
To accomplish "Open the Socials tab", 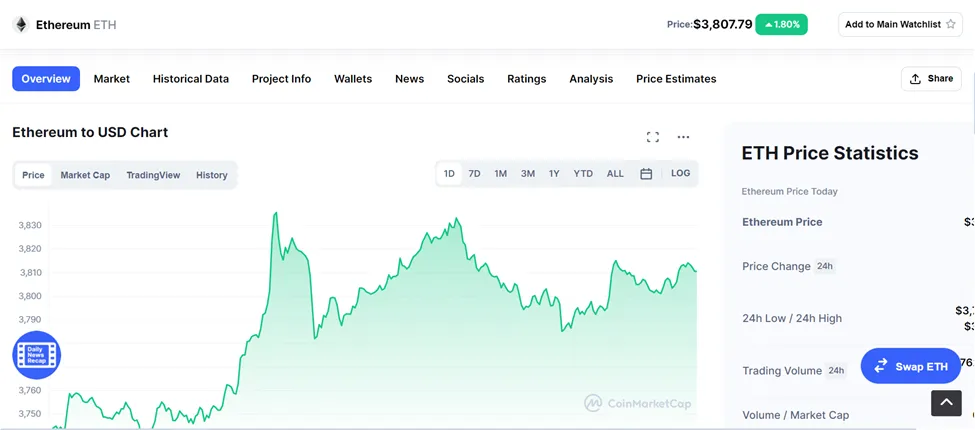I will coord(466,79).
